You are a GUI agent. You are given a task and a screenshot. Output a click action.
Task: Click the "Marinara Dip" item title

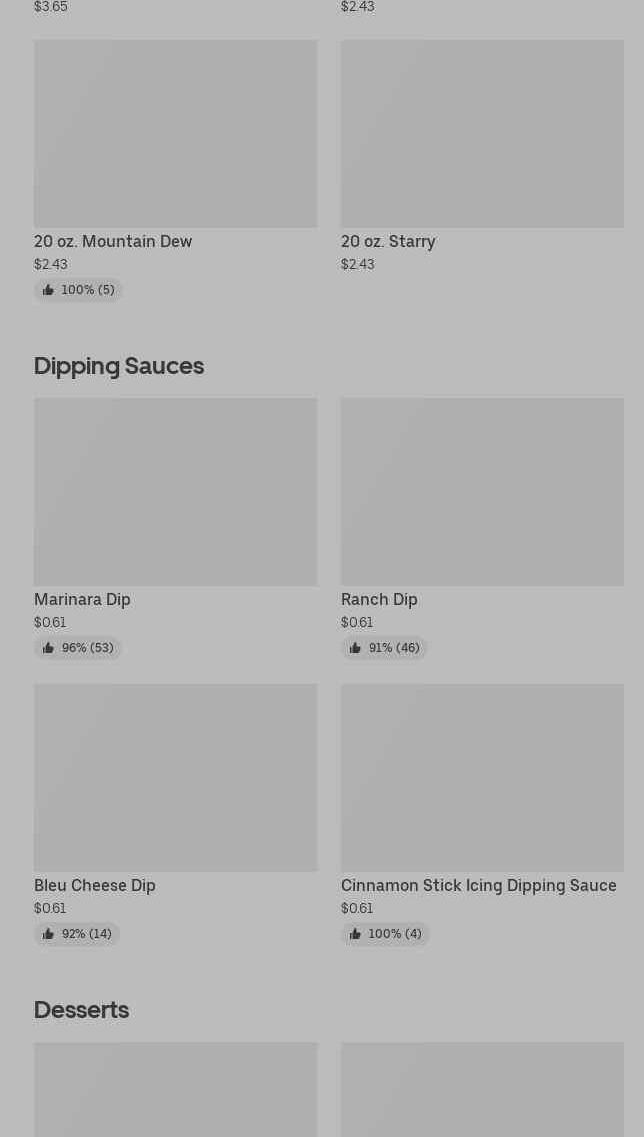pyautogui.click(x=82, y=599)
